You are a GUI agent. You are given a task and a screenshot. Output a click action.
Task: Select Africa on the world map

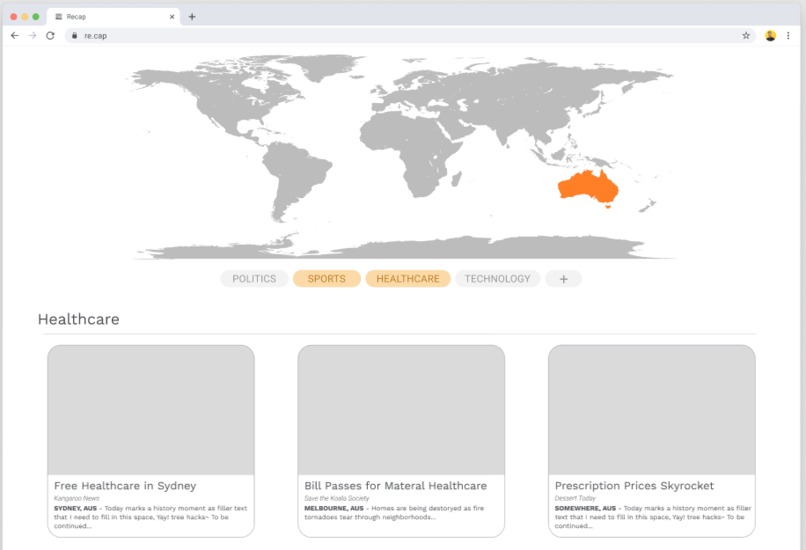pyautogui.click(x=411, y=152)
